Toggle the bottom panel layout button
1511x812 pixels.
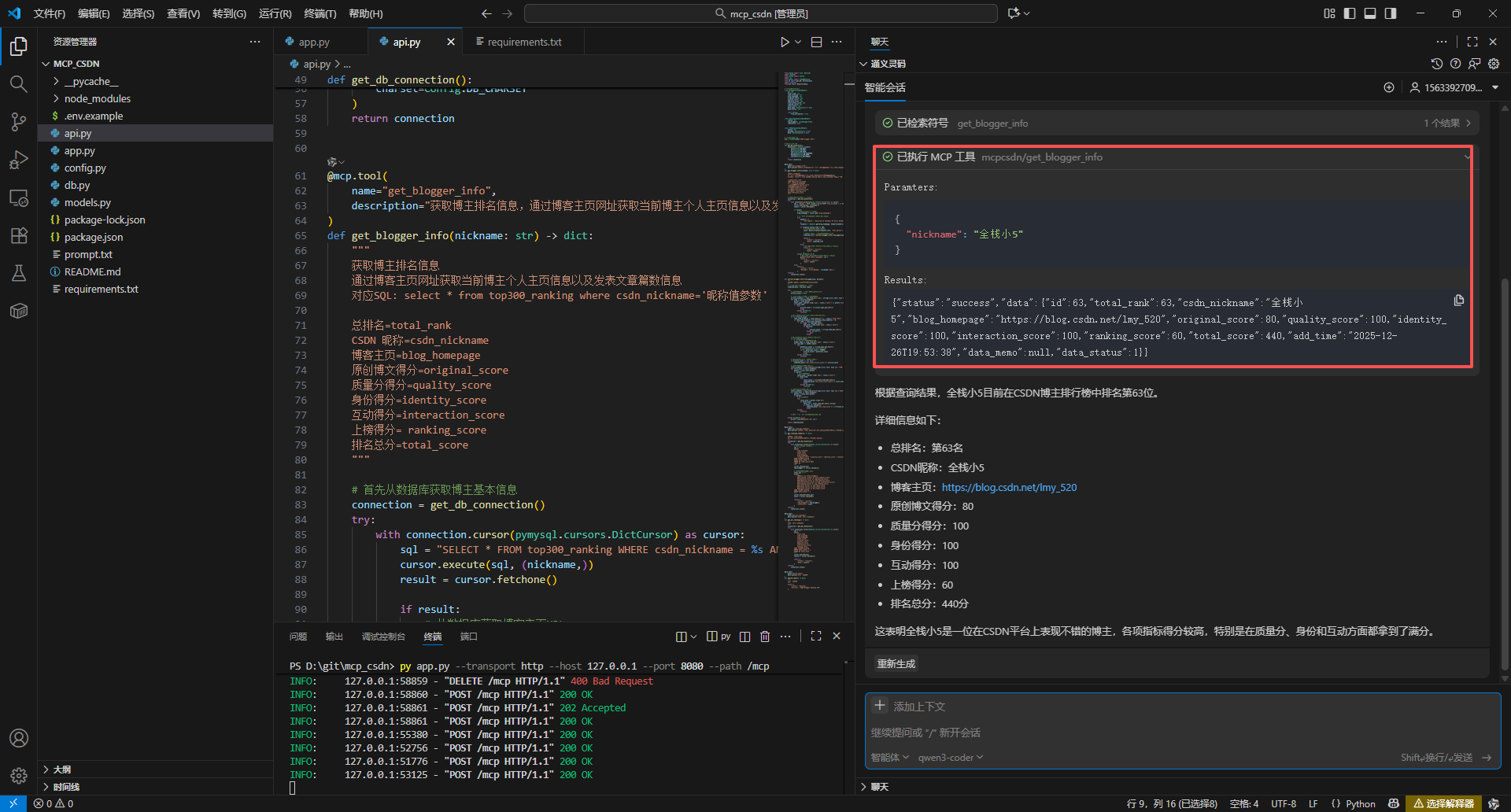[1370, 13]
